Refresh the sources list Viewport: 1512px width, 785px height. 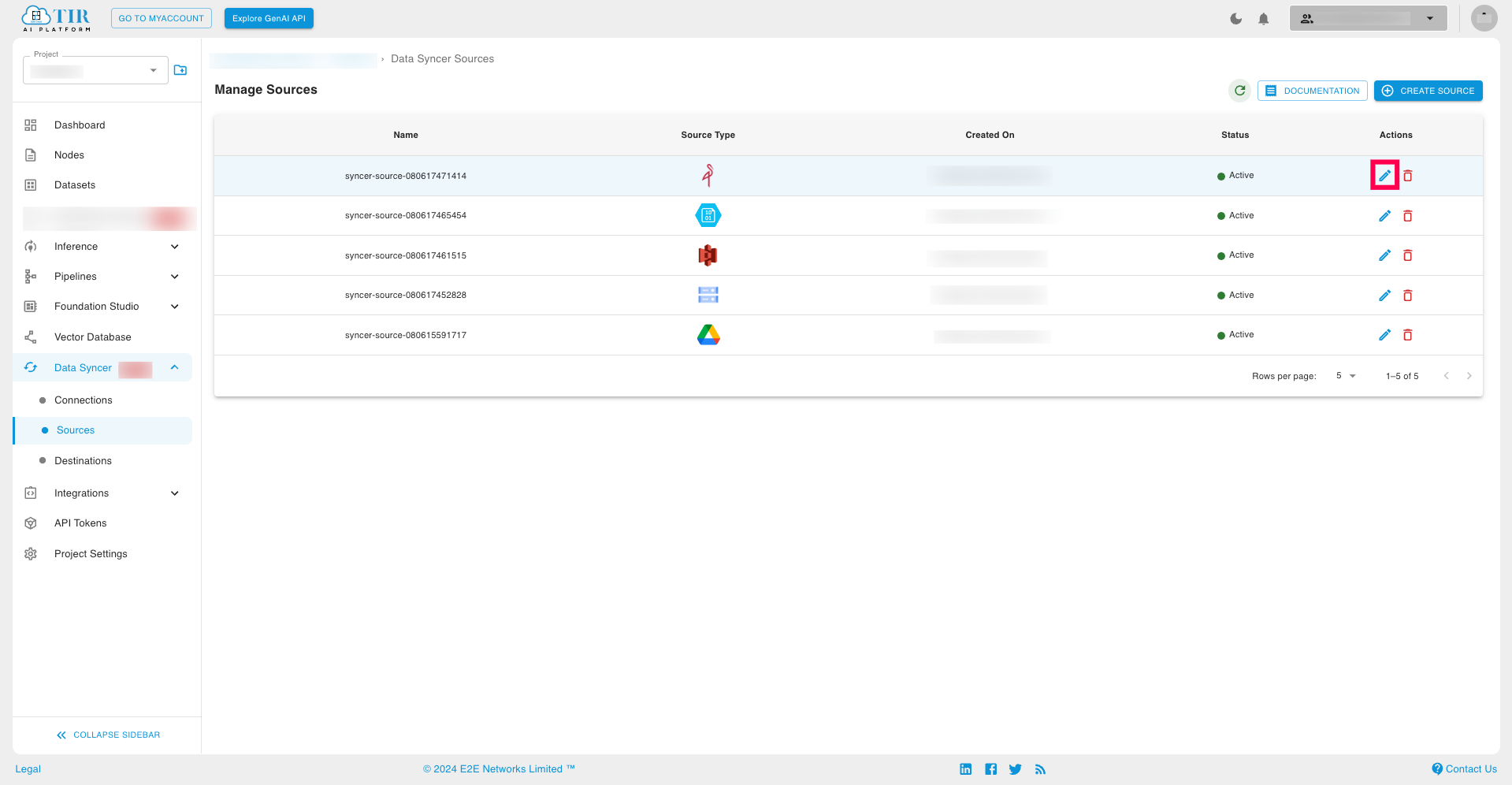click(x=1240, y=91)
